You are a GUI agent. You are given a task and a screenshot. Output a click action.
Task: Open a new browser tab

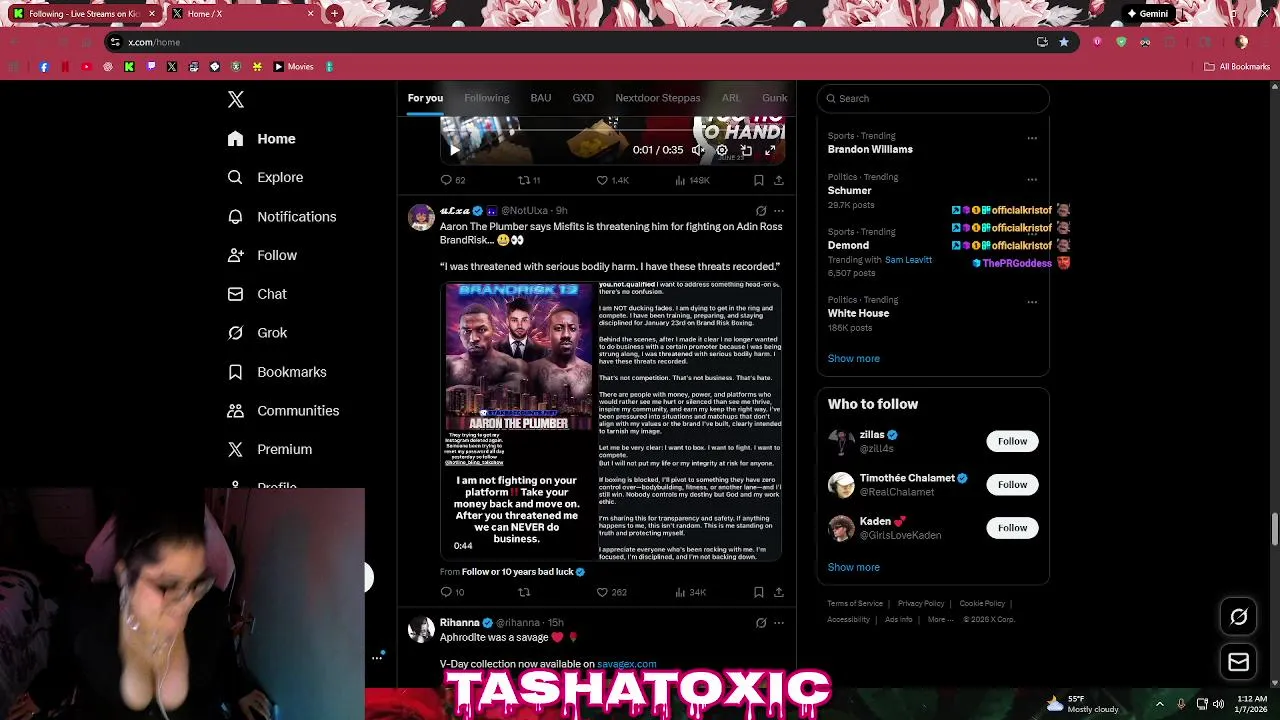click(x=334, y=14)
